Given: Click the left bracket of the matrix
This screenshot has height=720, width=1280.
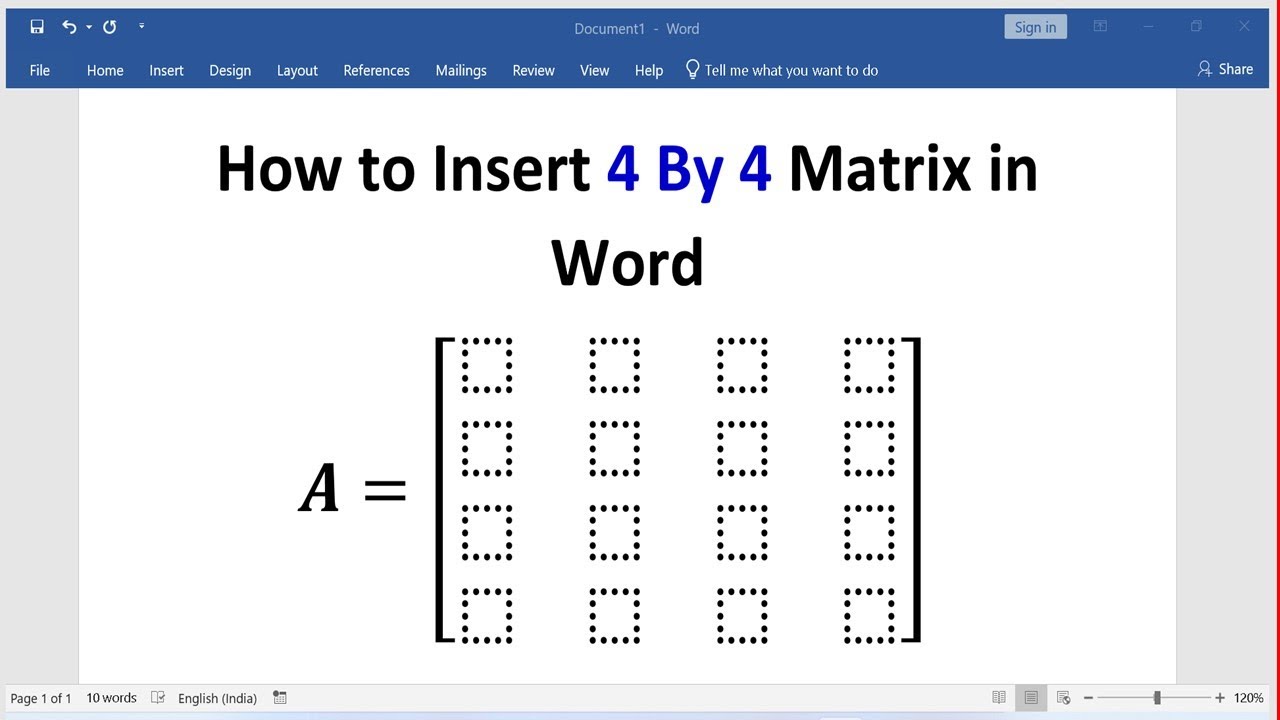Looking at the screenshot, I should [x=444, y=490].
